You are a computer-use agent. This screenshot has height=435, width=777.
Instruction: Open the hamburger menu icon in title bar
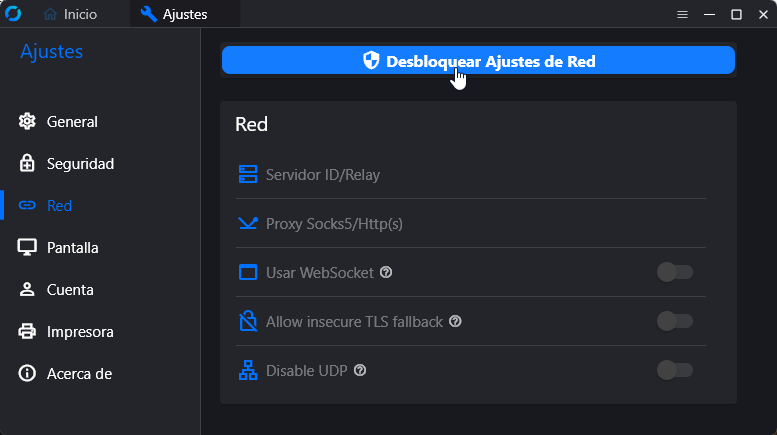click(683, 14)
